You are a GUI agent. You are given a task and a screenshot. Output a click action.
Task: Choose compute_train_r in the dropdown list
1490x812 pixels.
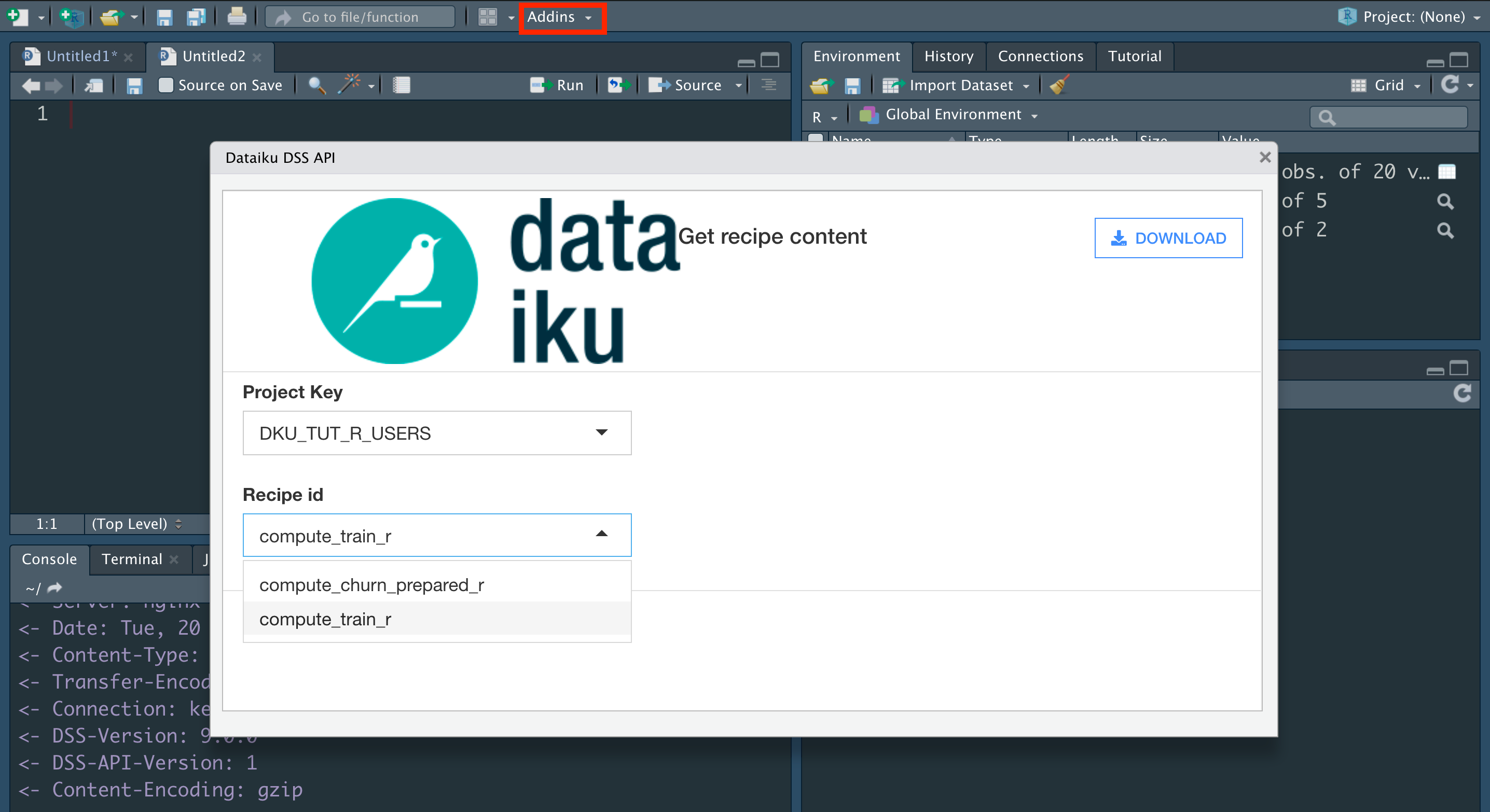tap(437, 619)
